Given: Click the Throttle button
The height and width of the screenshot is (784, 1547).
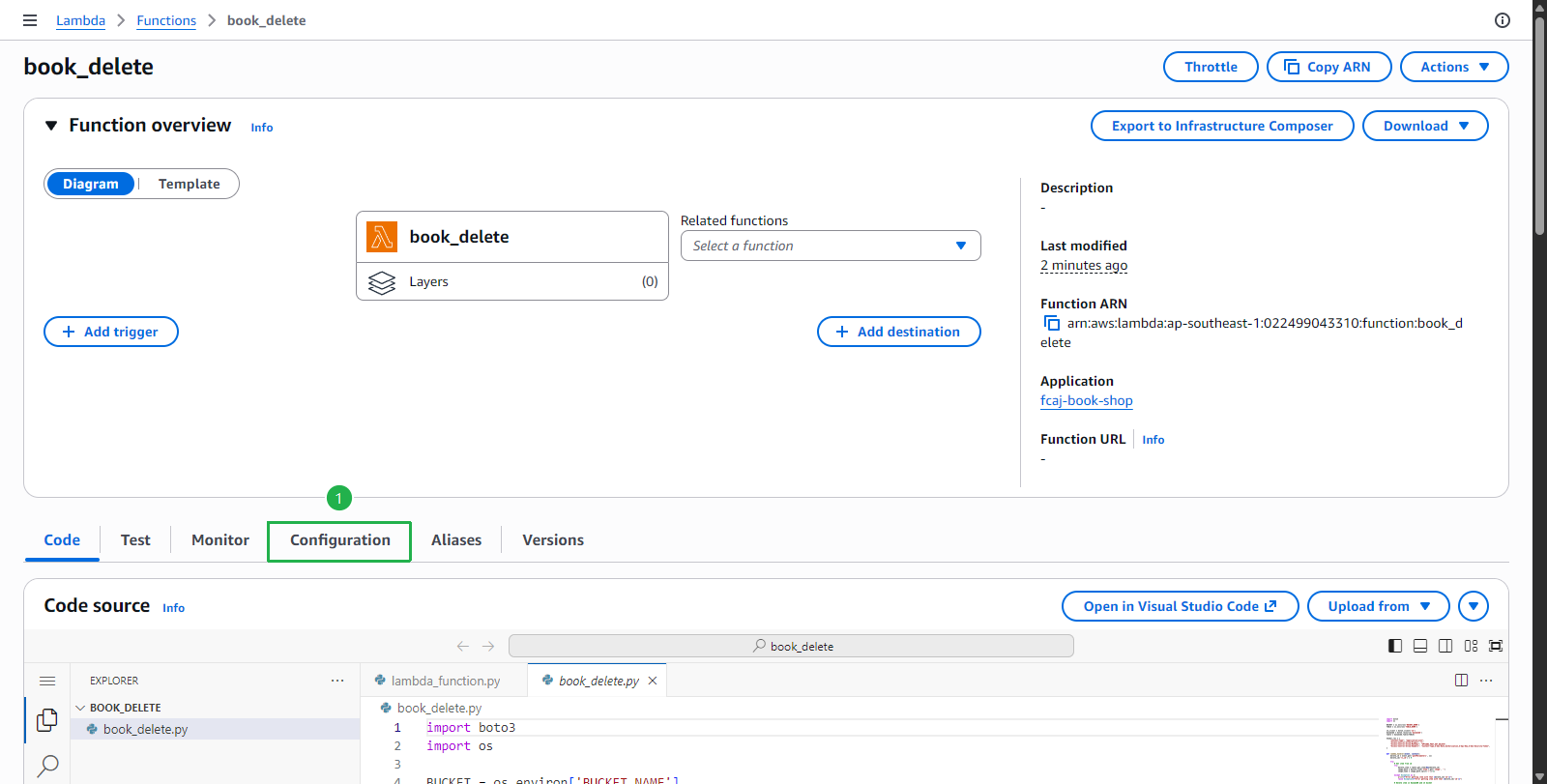Looking at the screenshot, I should [1211, 67].
